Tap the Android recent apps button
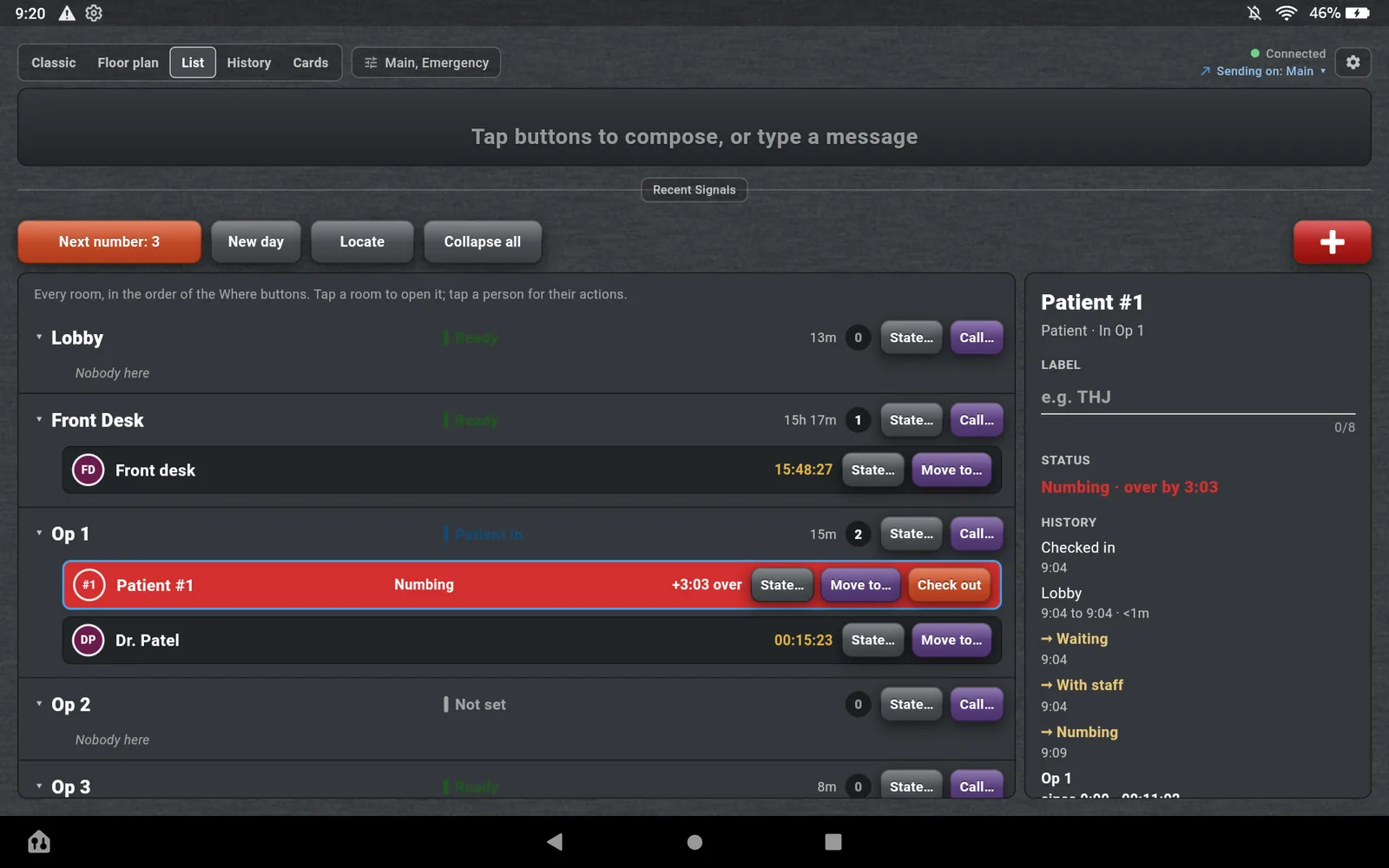 tap(833, 841)
